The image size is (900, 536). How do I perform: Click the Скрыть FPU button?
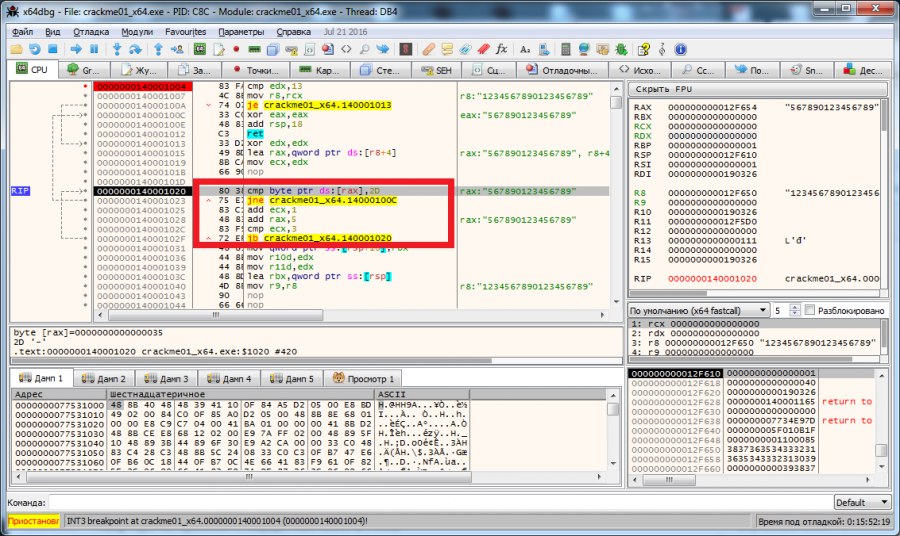pyautogui.click(x=758, y=89)
